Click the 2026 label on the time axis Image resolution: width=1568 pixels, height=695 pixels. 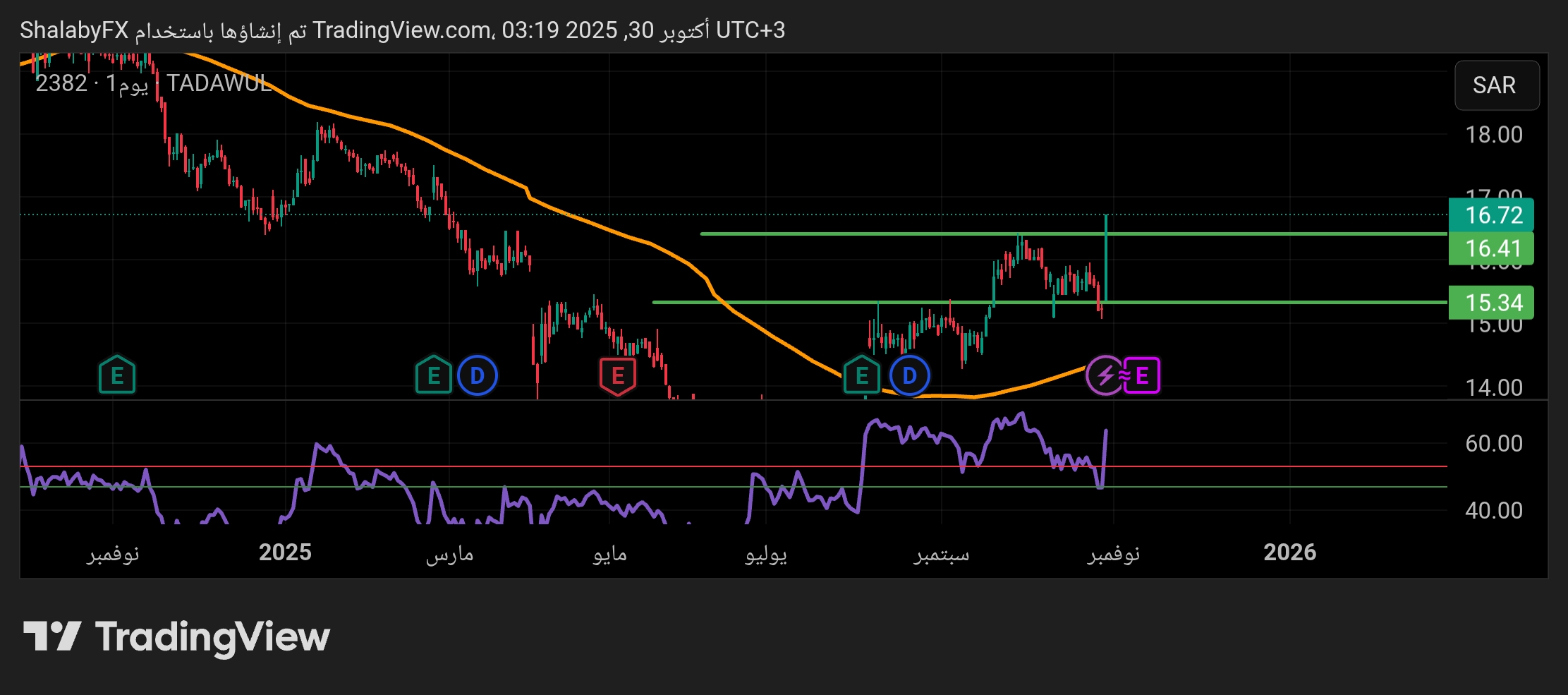click(1289, 552)
